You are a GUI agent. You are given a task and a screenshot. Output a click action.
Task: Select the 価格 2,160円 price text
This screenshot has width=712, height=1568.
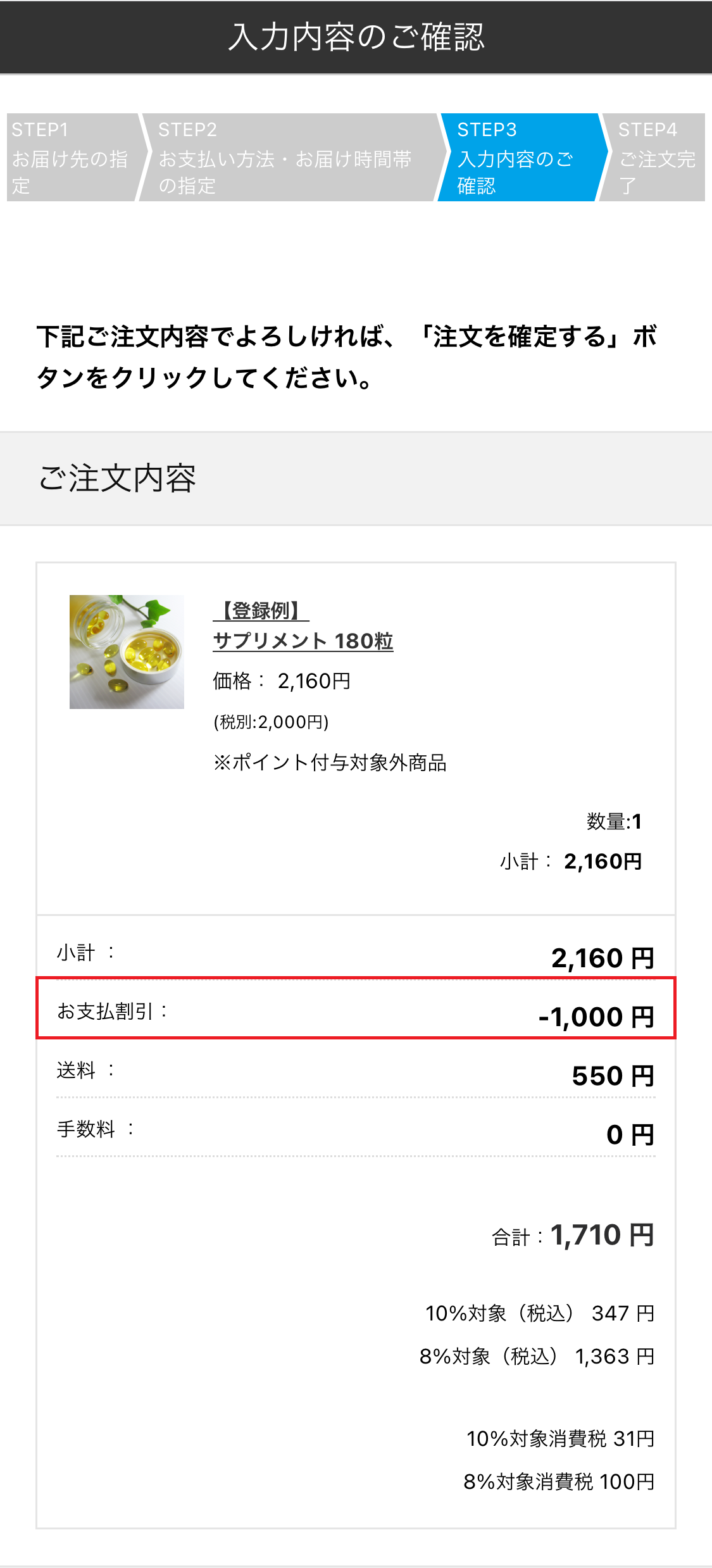coord(282,681)
